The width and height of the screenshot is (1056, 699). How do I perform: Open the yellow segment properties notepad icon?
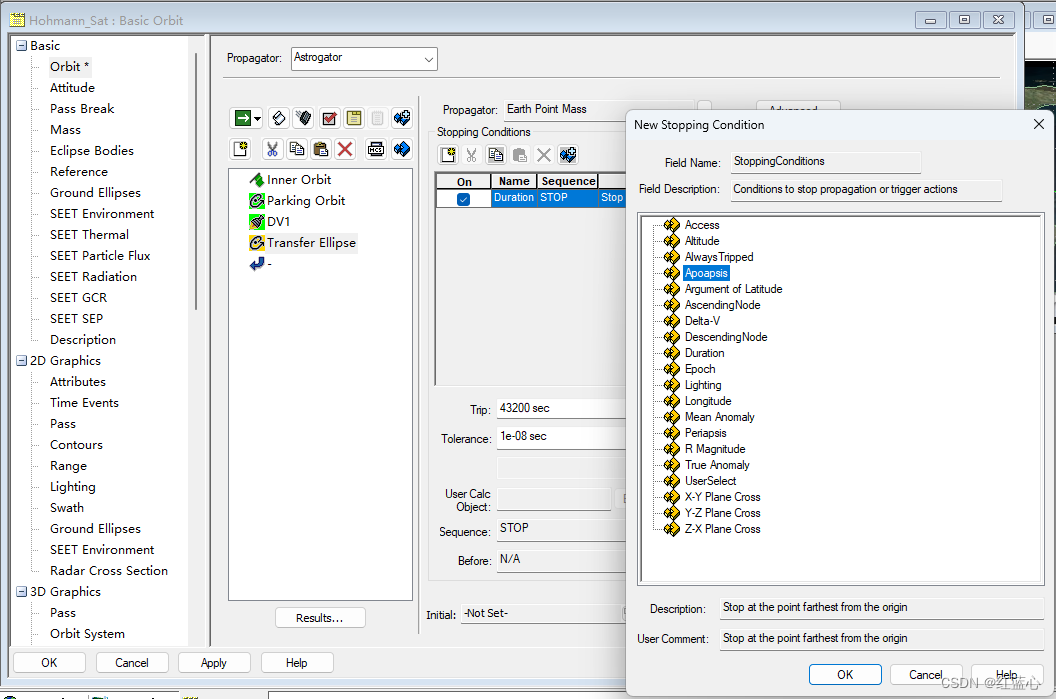[x=354, y=119]
